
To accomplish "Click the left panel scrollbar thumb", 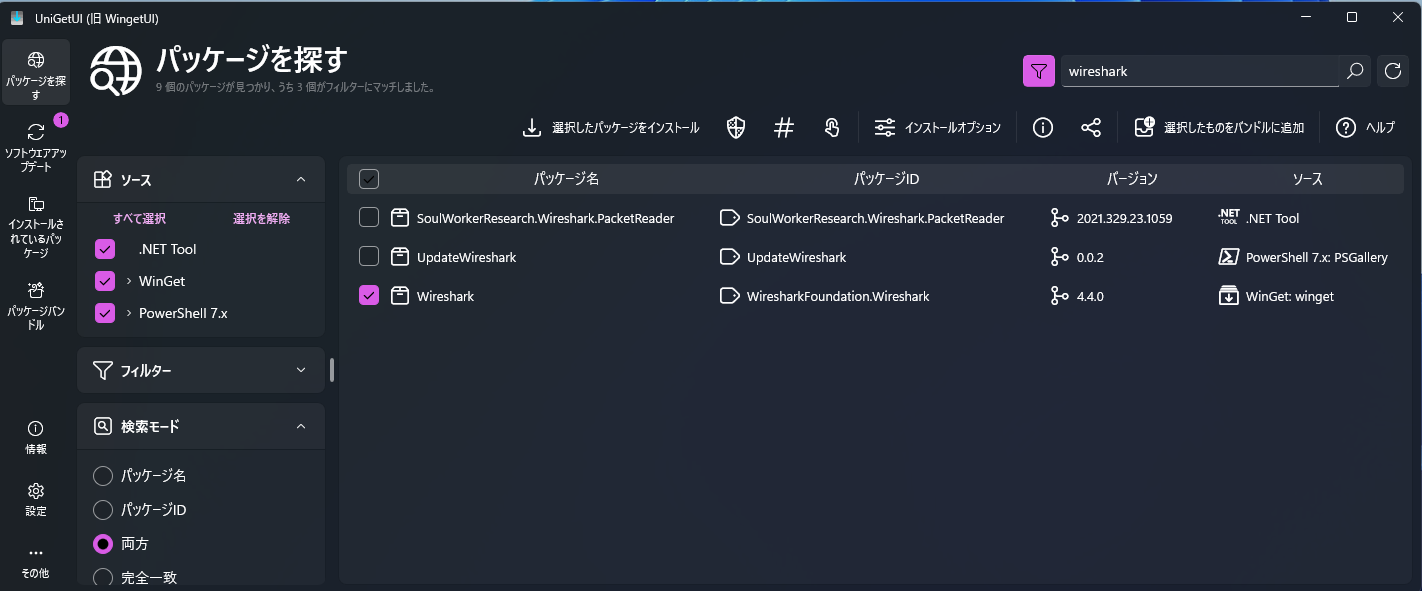I will click(x=332, y=370).
